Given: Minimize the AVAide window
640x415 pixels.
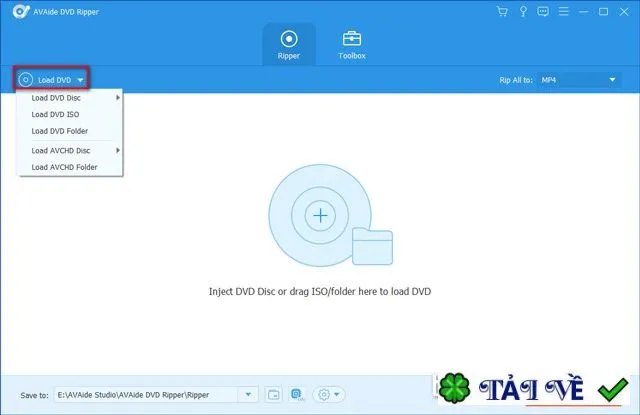Looking at the screenshot, I should click(x=584, y=11).
